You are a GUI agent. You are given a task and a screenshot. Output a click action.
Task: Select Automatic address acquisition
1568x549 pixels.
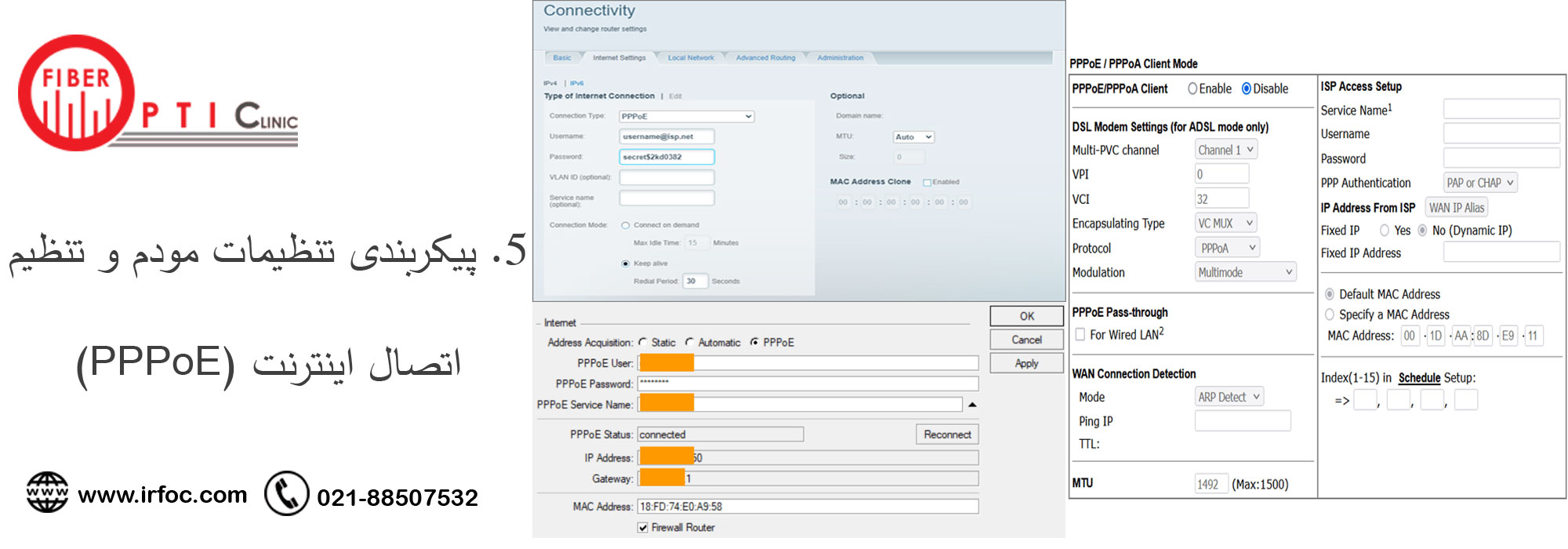tap(690, 342)
